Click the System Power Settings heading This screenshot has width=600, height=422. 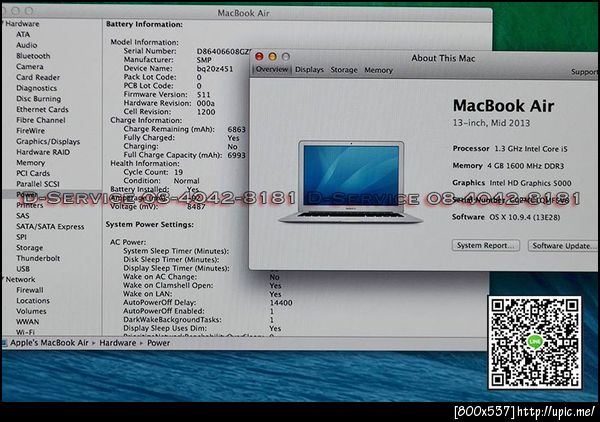(x=150, y=225)
